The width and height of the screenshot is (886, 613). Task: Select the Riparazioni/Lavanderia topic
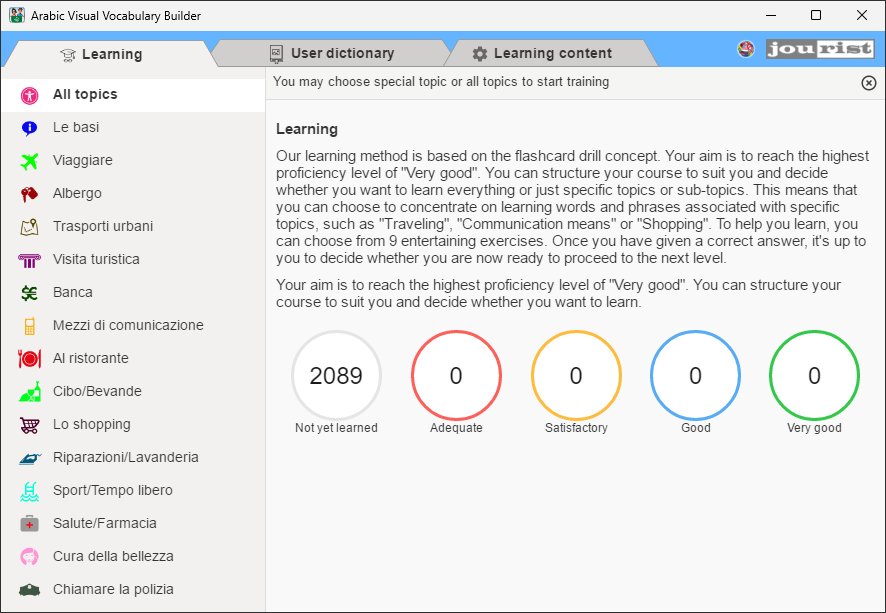point(133,458)
